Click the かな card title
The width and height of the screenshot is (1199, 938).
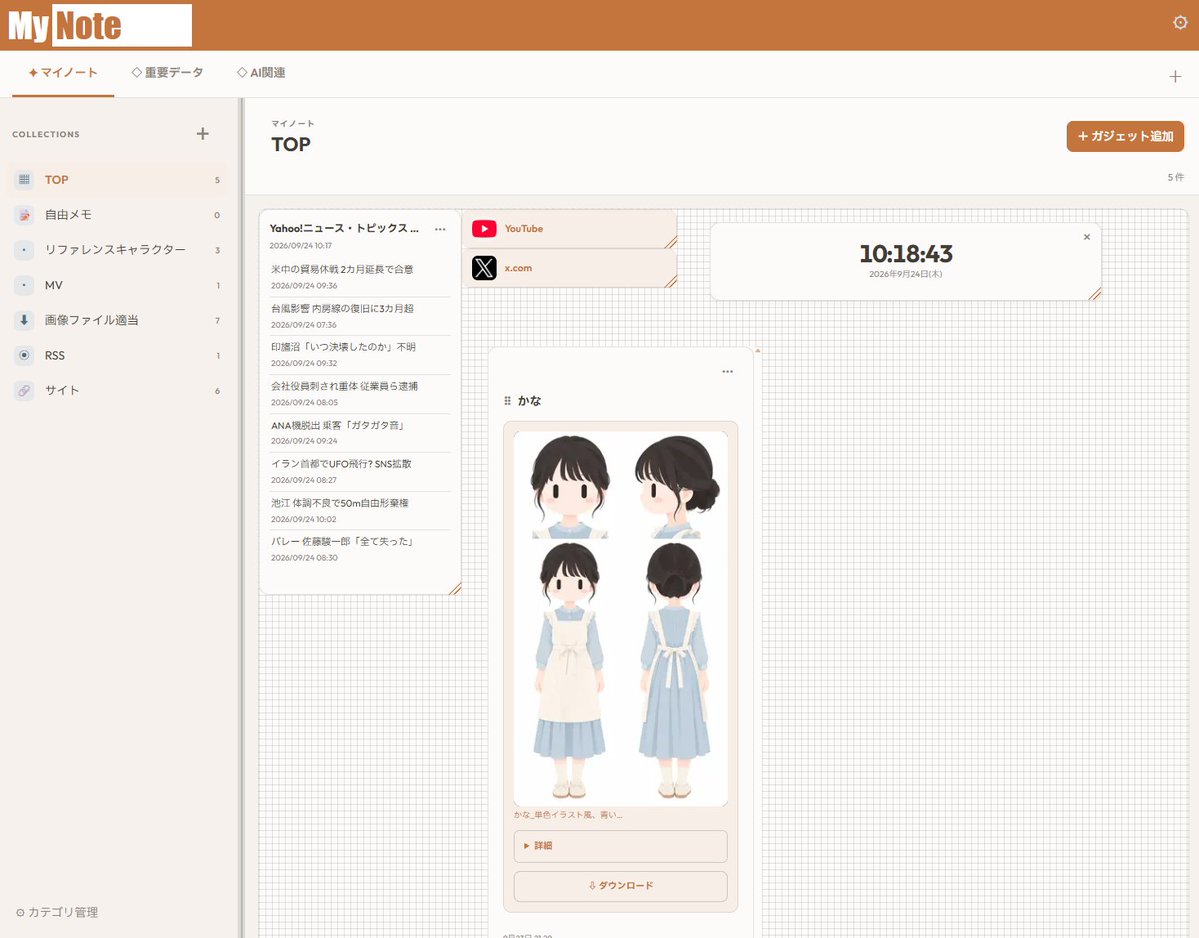529,401
